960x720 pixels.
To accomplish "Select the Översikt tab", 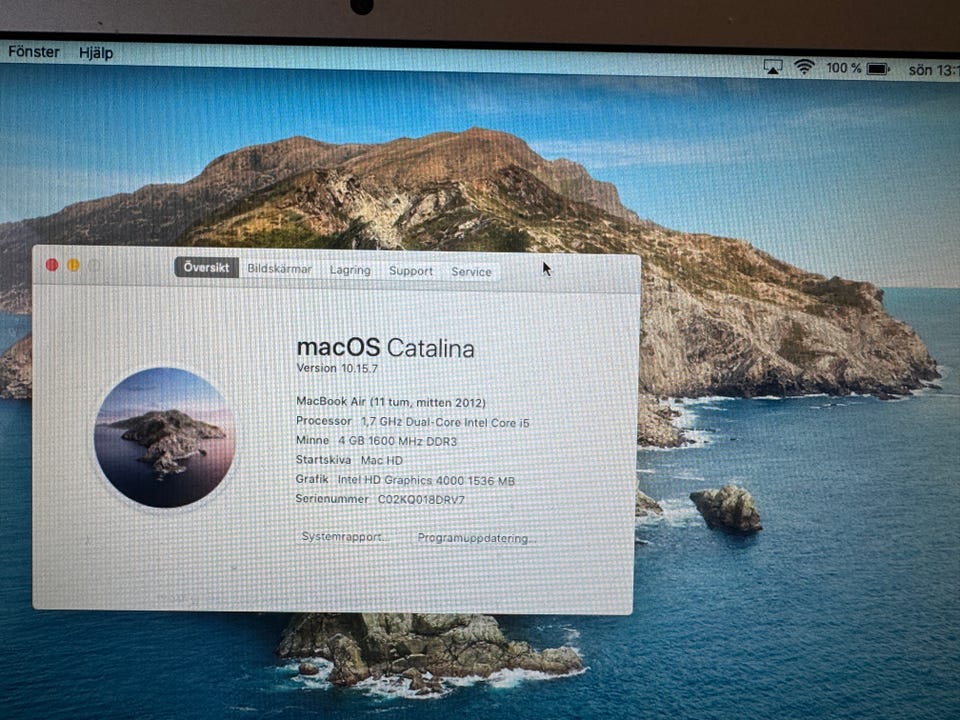I will pyautogui.click(x=206, y=268).
